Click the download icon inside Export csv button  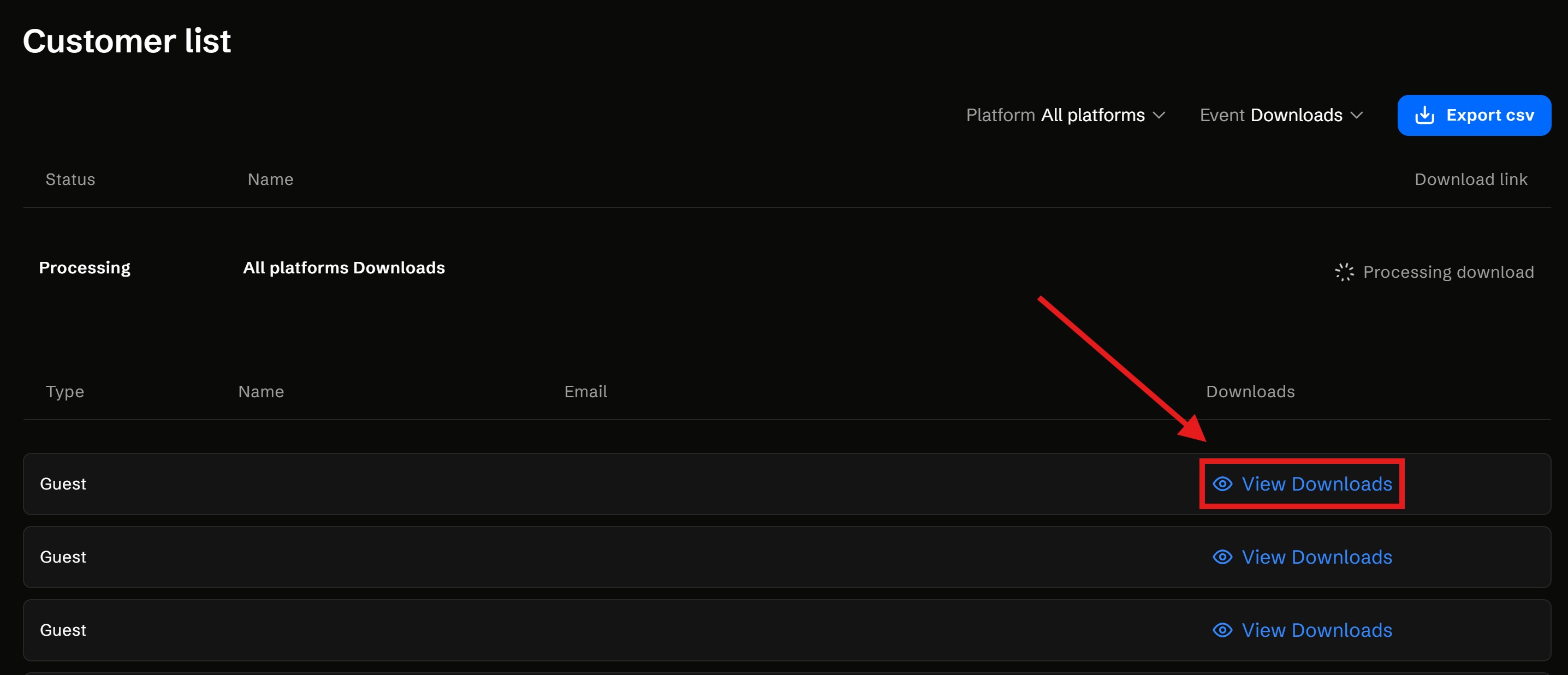[1425, 115]
